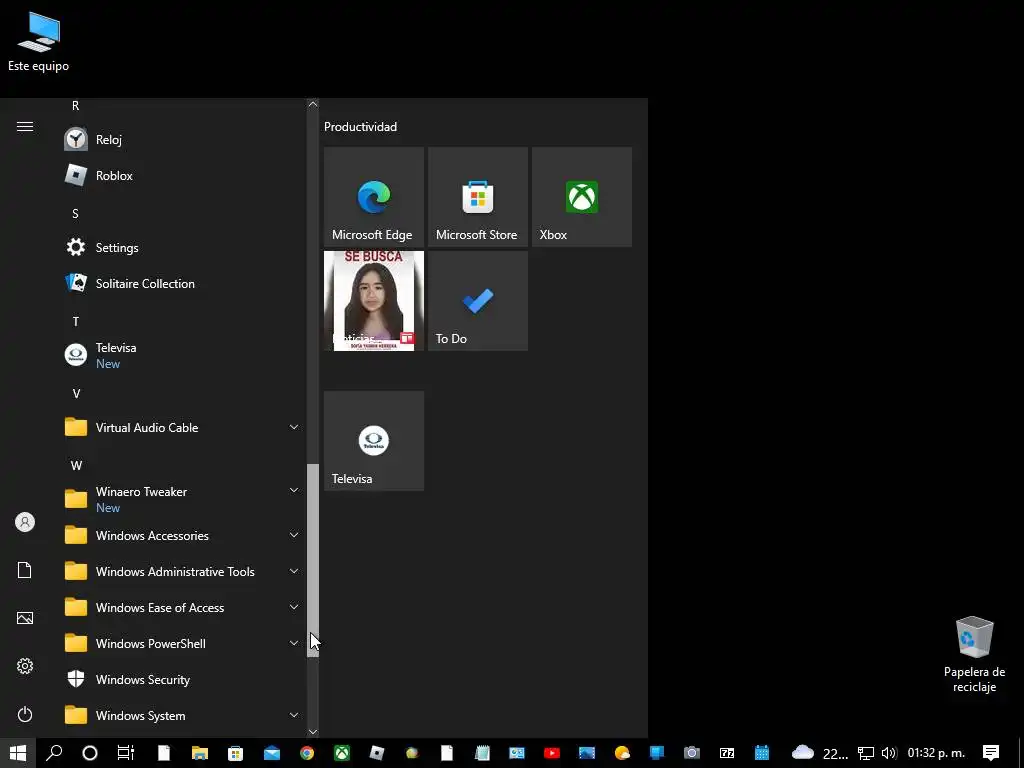
Task: Click the Windows Start button
Action: (18, 753)
